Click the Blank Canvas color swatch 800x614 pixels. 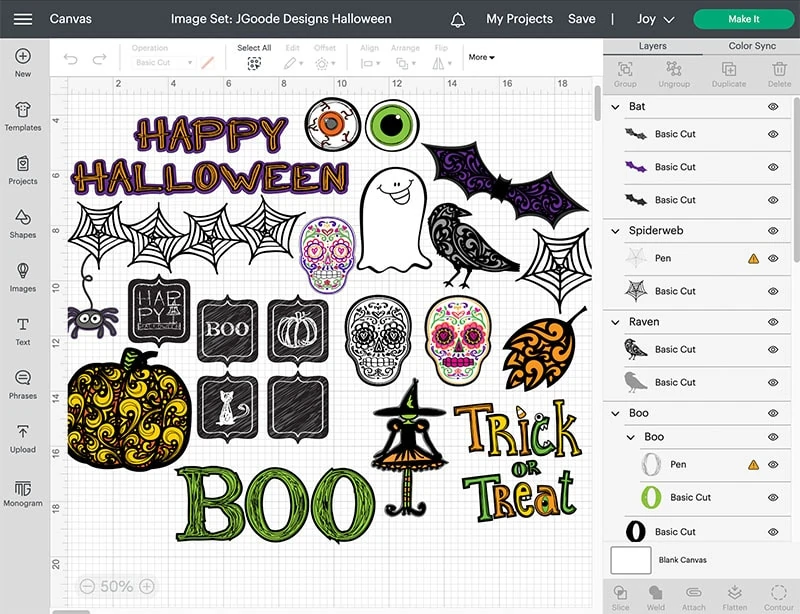[630, 560]
